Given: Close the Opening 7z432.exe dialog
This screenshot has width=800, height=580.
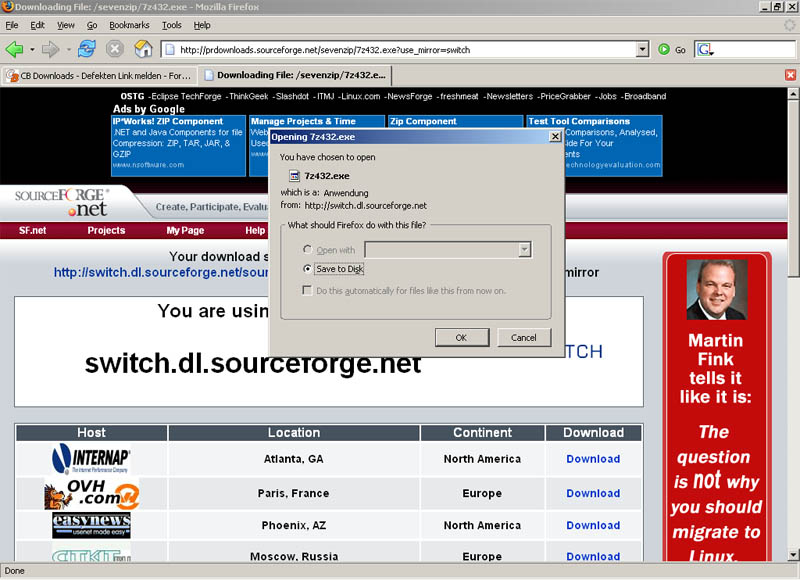Looking at the screenshot, I should [x=555, y=136].
